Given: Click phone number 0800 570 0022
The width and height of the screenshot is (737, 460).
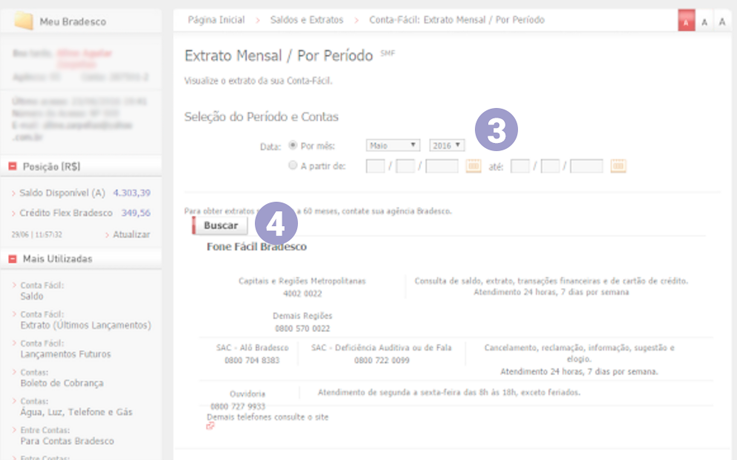Looking at the screenshot, I should tap(302, 328).
